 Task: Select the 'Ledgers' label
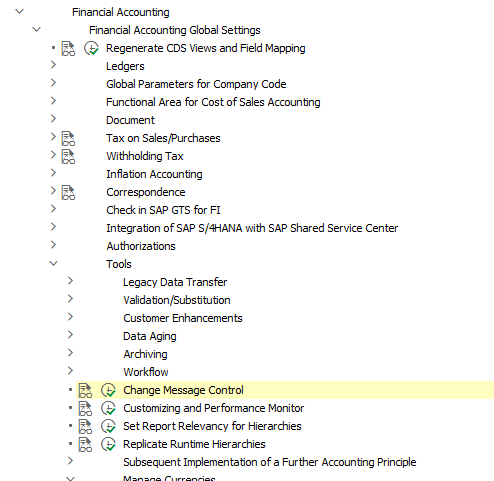125,66
